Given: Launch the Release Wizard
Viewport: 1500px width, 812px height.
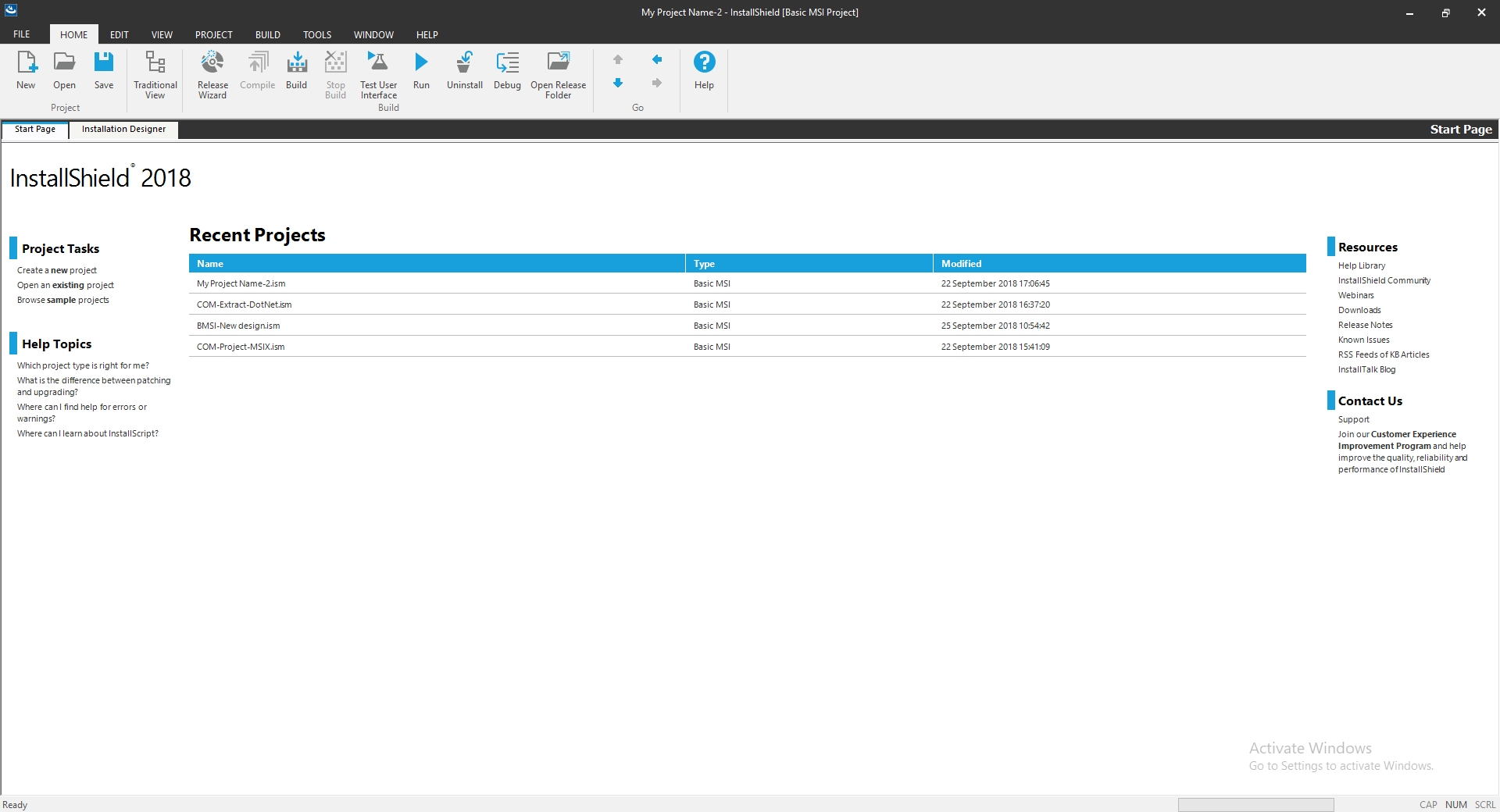Looking at the screenshot, I should 212,75.
